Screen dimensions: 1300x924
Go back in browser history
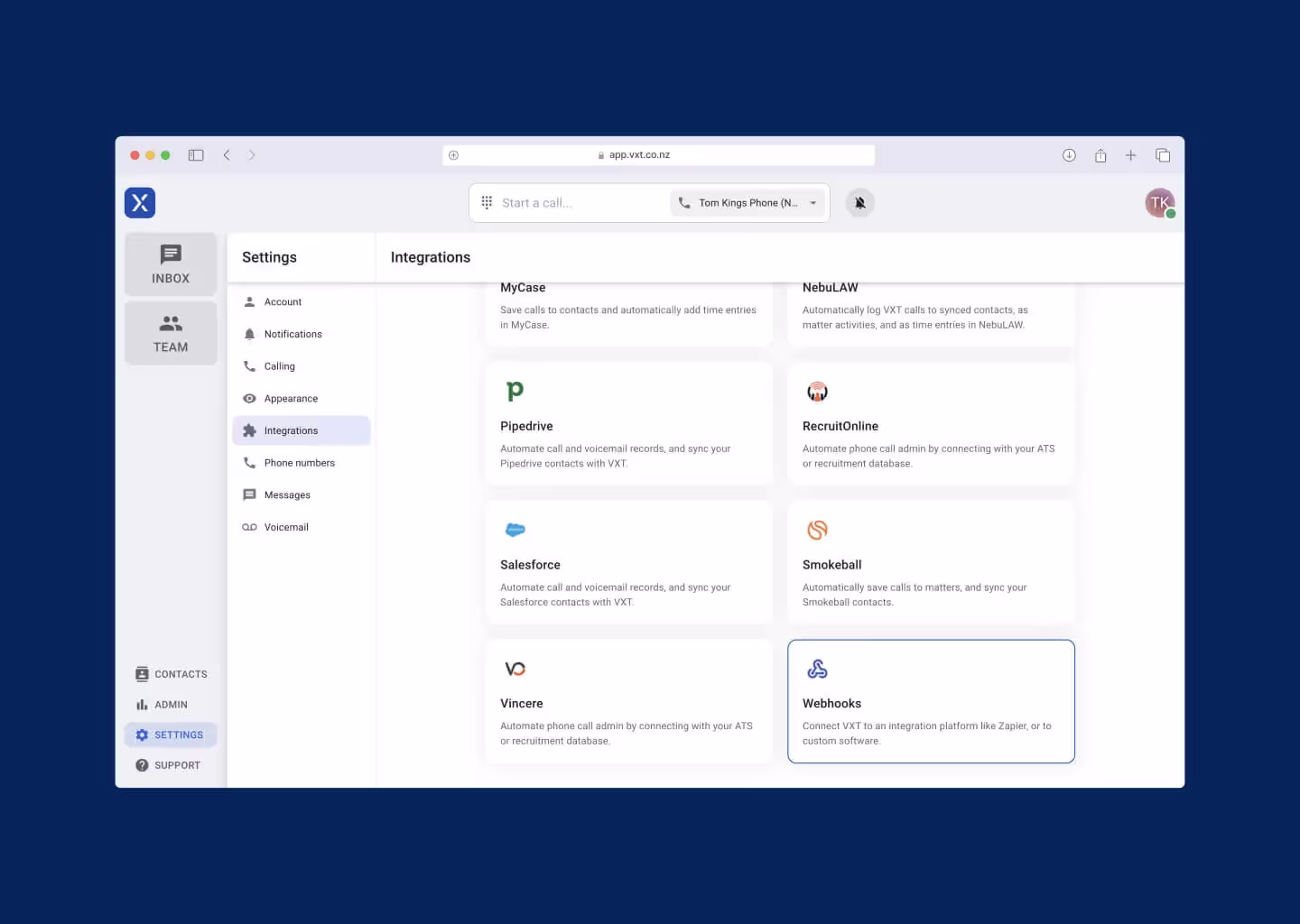click(x=227, y=155)
